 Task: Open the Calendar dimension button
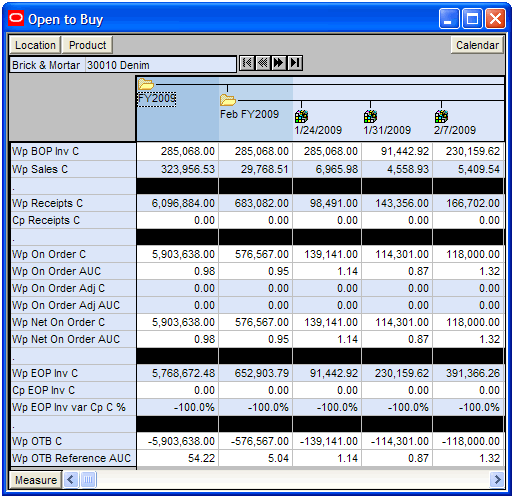point(477,45)
